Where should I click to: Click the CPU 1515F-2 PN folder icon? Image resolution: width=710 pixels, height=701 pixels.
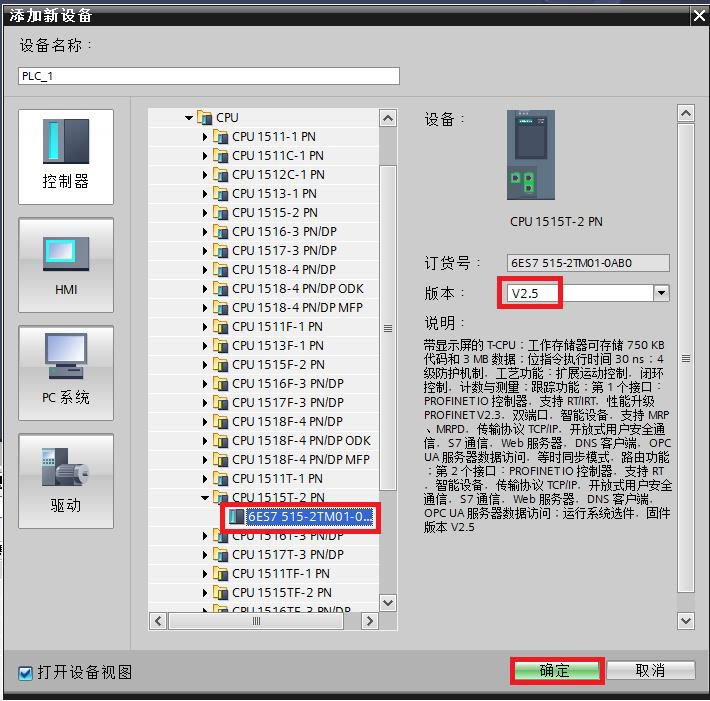tap(221, 365)
